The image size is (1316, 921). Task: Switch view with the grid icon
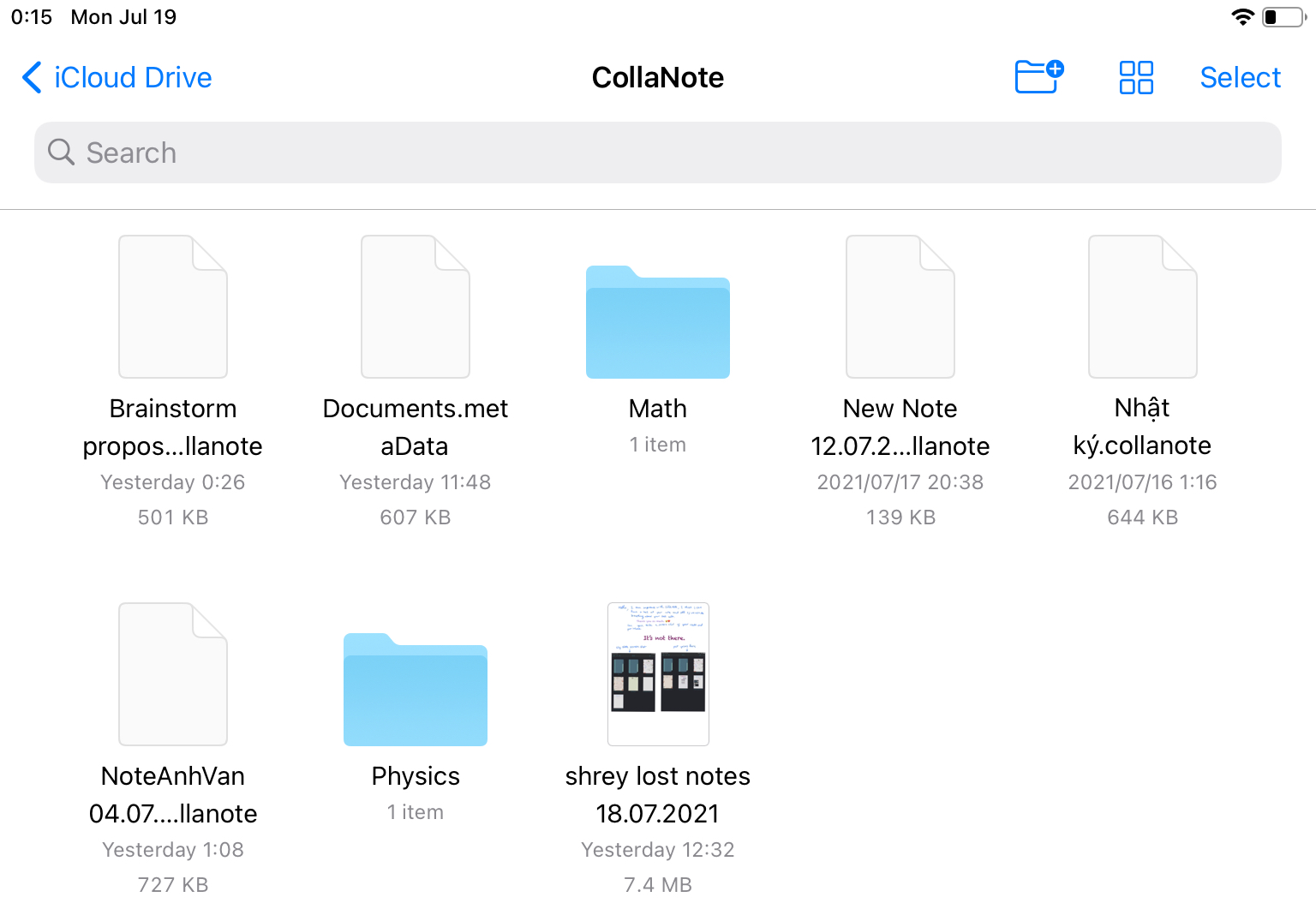(1136, 77)
